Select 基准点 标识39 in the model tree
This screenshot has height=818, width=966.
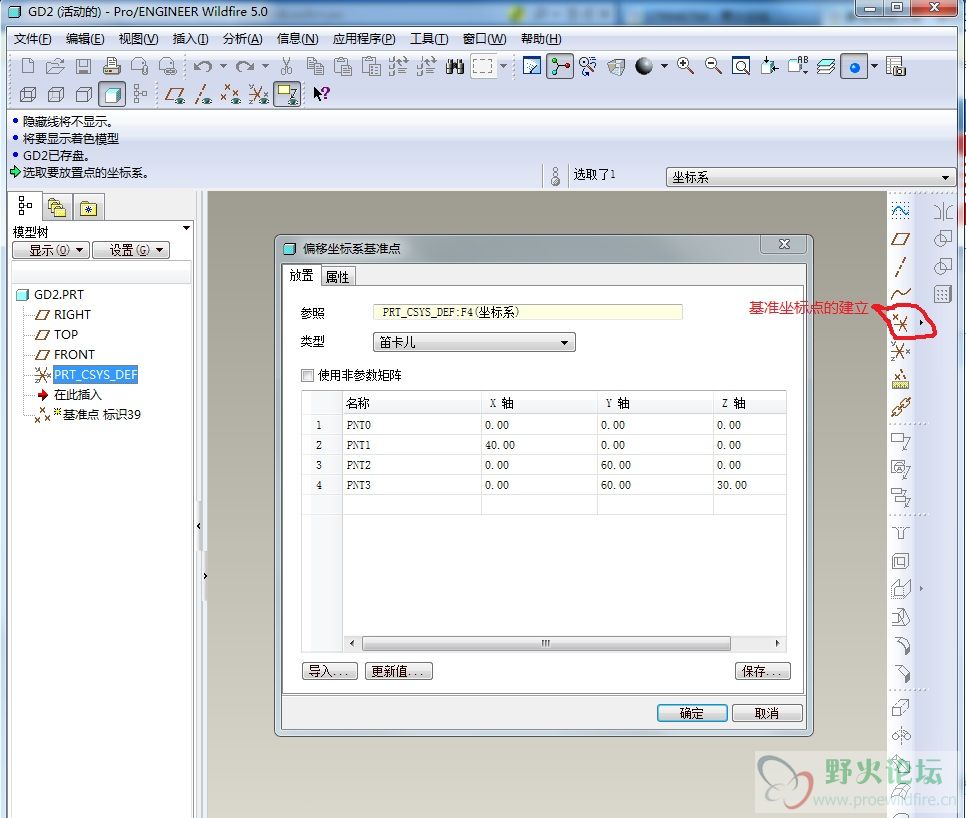pyautogui.click(x=102, y=415)
